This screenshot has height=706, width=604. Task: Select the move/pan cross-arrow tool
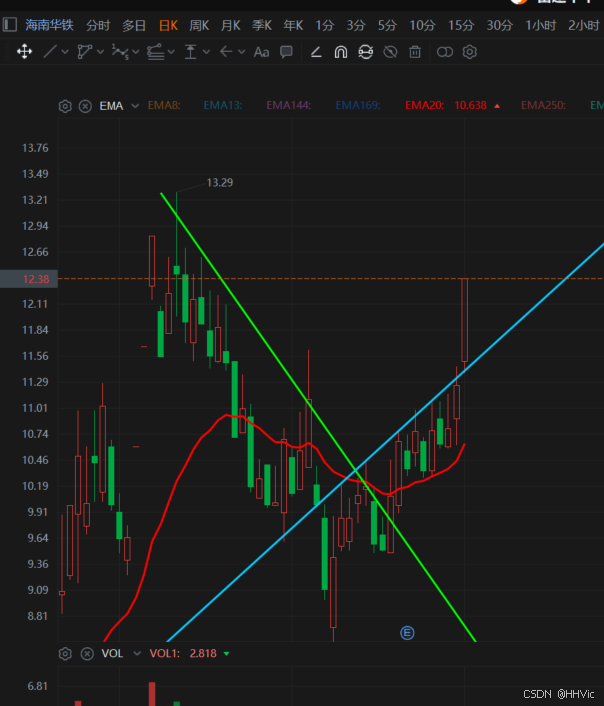pos(24,52)
